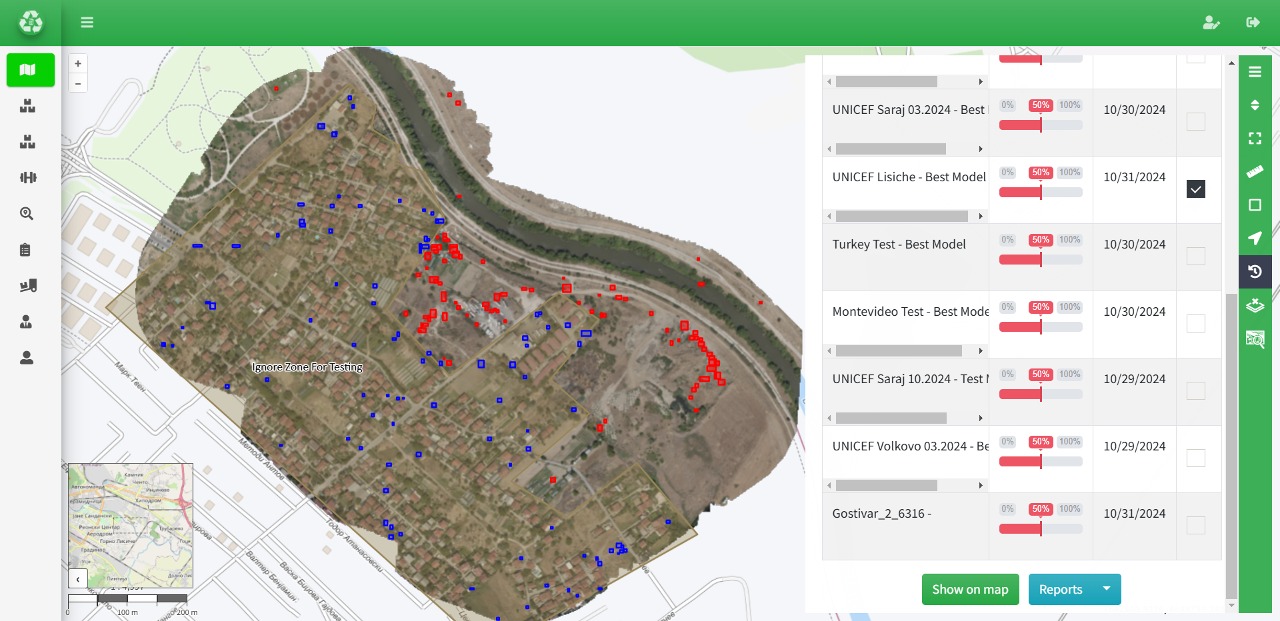1280x621 pixels.
Task: Open the location search icon in sidebar
Action: (x=27, y=214)
